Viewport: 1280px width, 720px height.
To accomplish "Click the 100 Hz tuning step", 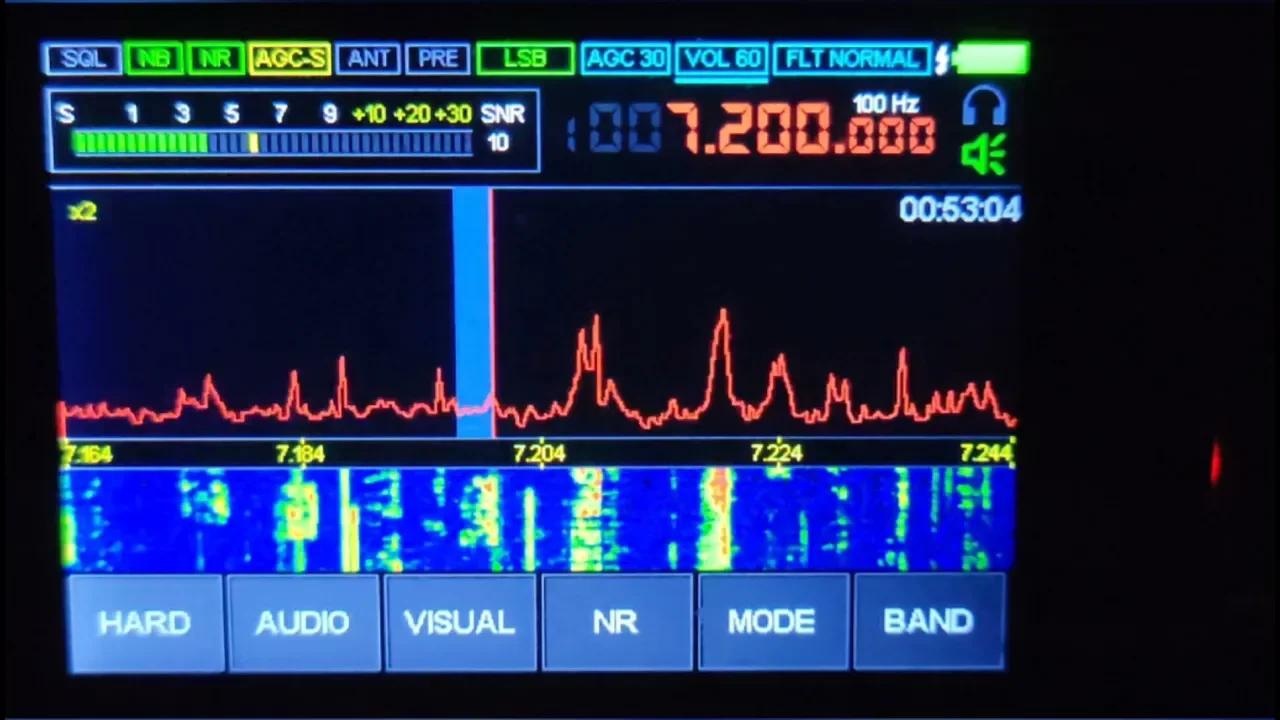I will [885, 103].
